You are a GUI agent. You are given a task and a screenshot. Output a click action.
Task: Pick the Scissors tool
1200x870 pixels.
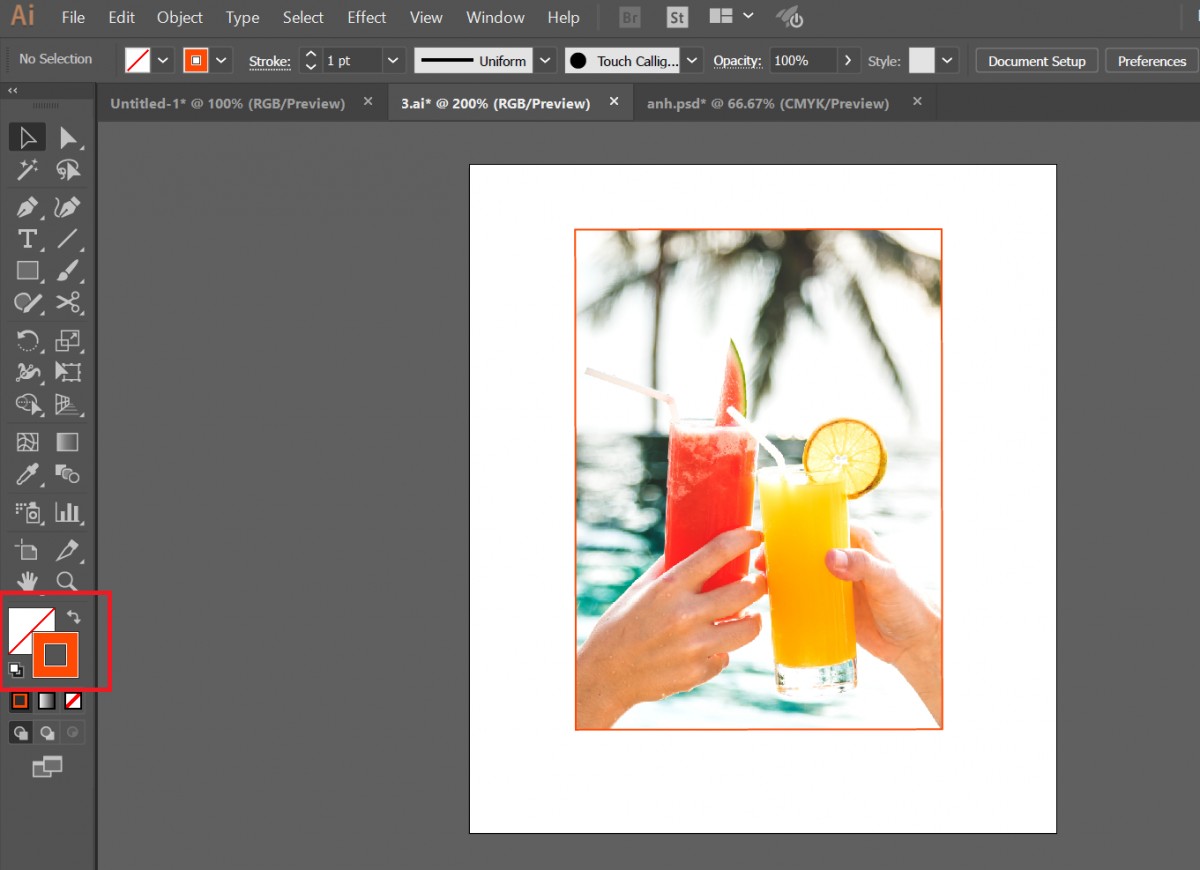67,303
